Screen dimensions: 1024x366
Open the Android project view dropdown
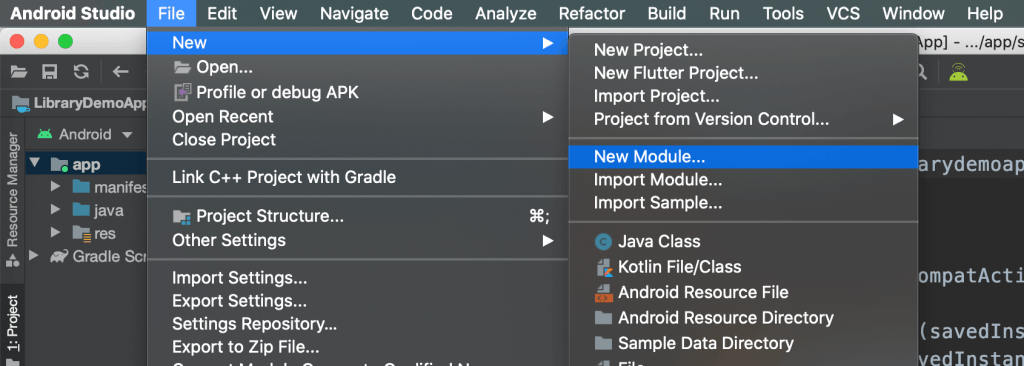pos(85,135)
